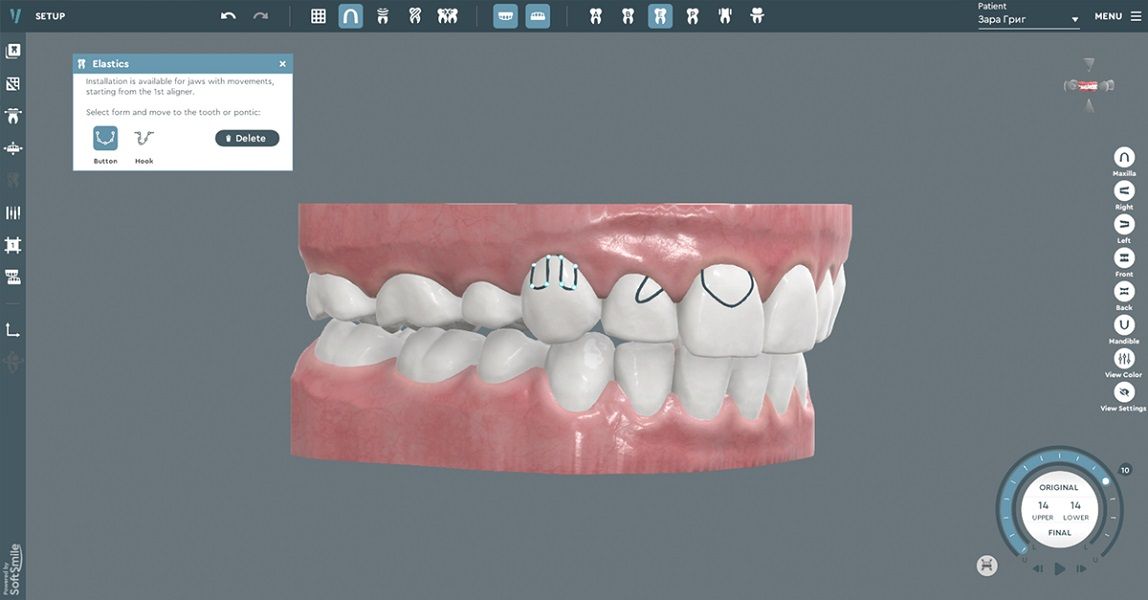Click the app logo in top-left corner
This screenshot has width=1148, height=600.
point(15,15)
